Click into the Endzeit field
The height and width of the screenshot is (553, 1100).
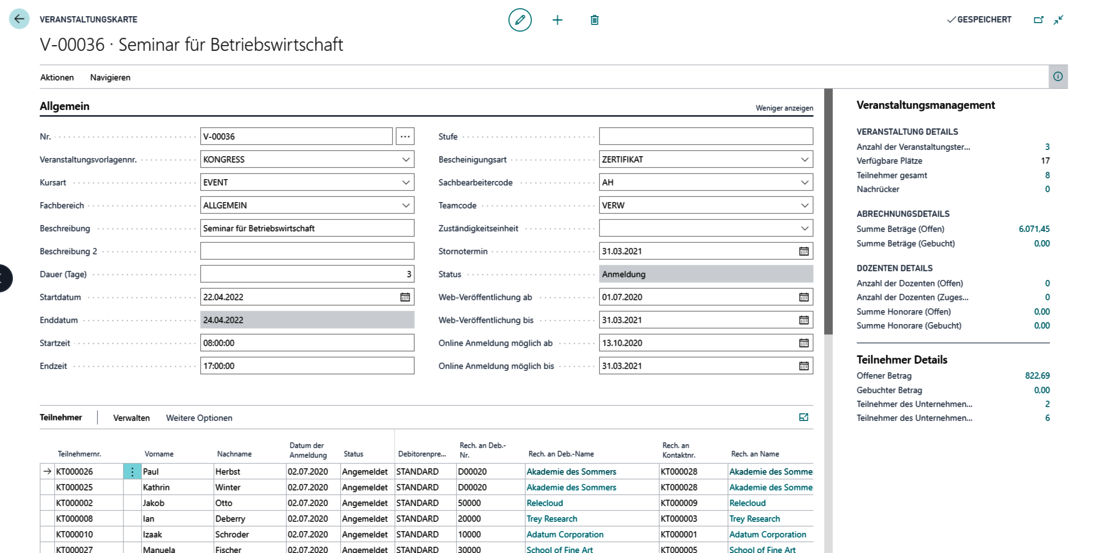tap(307, 366)
